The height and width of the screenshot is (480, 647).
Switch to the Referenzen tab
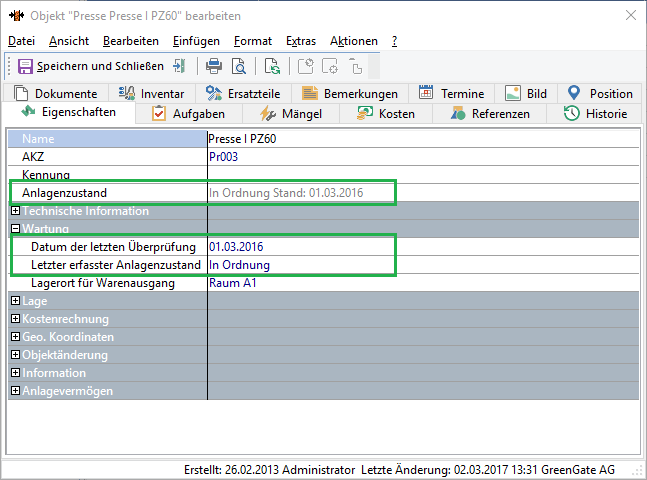point(490,113)
